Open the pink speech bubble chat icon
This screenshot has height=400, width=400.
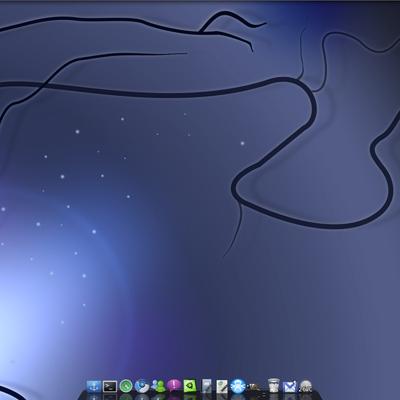pyautogui.click(x=174, y=386)
